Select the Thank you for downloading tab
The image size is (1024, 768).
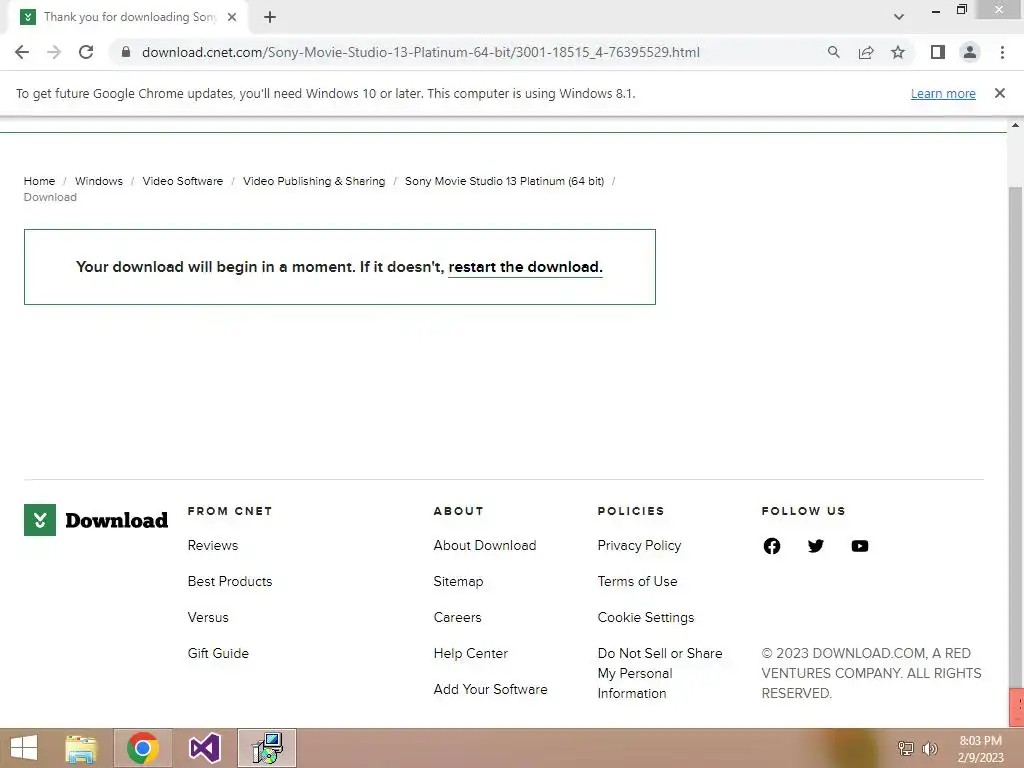[x=129, y=17]
